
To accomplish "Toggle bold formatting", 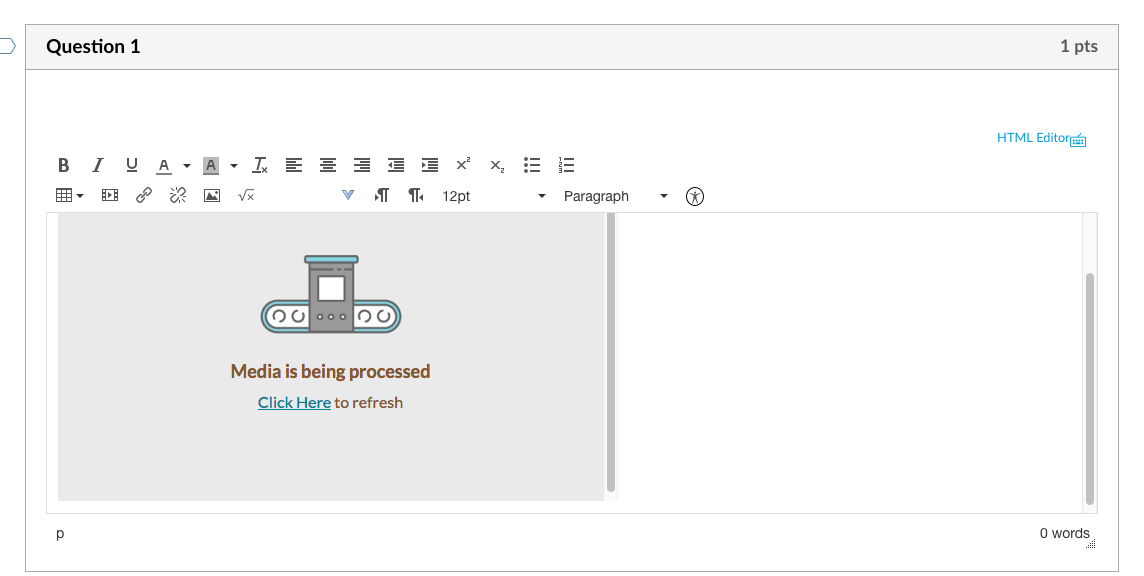I will (63, 166).
